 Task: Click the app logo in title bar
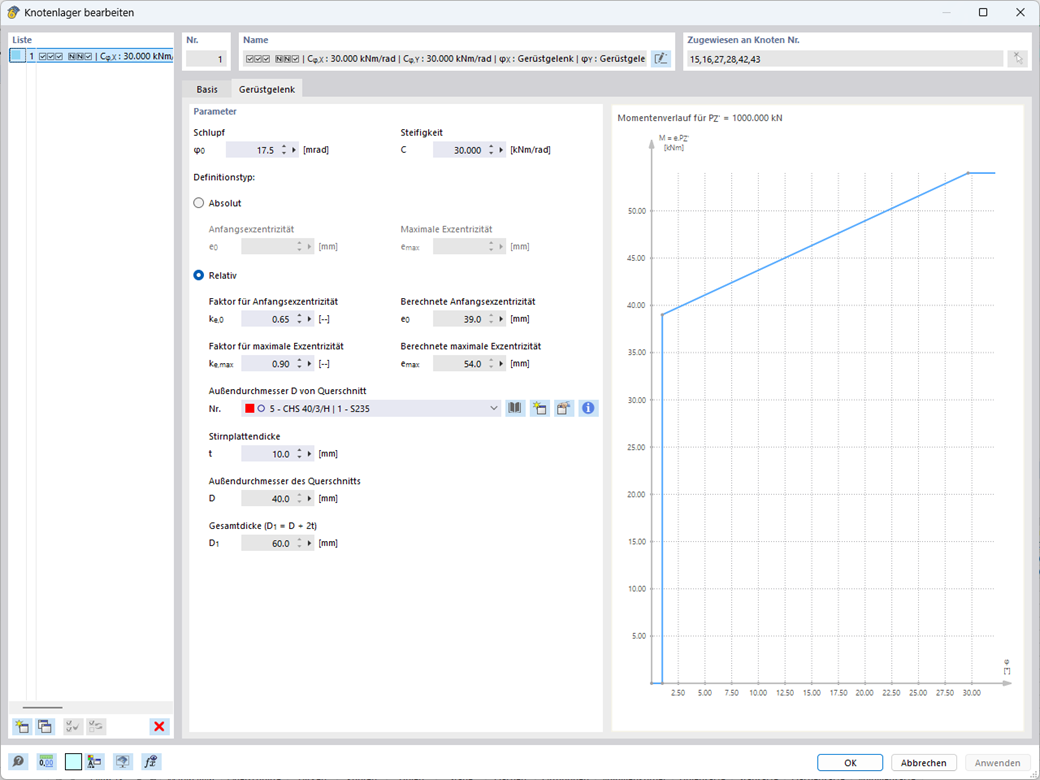pyautogui.click(x=13, y=12)
